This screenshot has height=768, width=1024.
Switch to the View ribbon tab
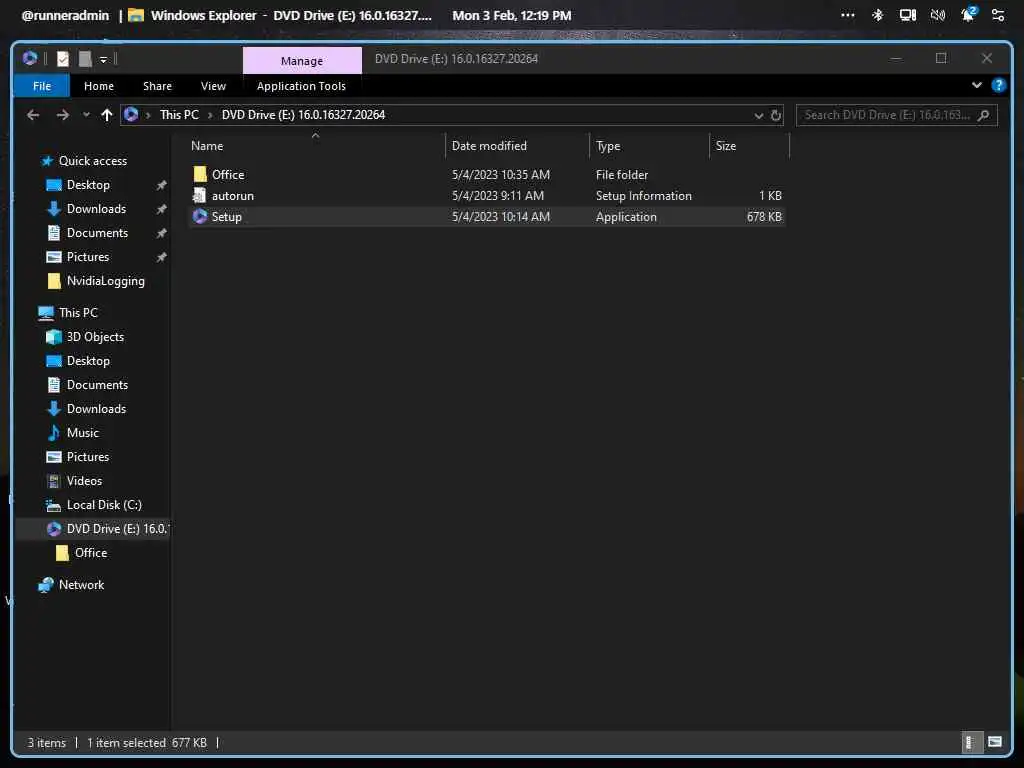pyautogui.click(x=213, y=86)
